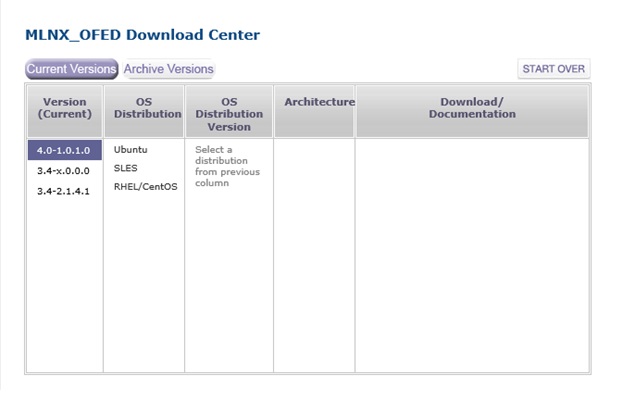Click the OS Distribution column header
The image size is (623, 400).
pos(144,111)
